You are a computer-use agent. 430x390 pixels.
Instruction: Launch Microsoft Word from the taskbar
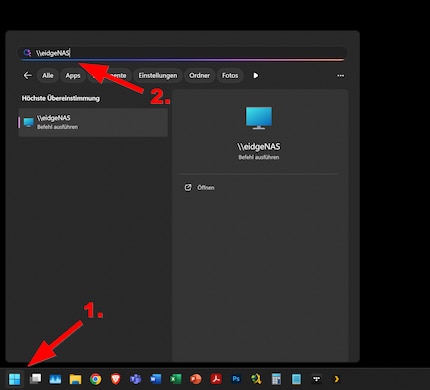[155, 379]
